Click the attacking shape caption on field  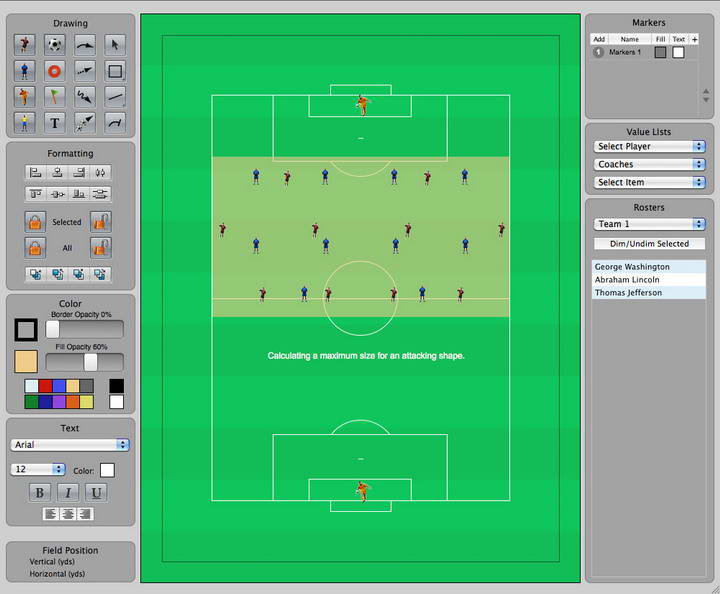[366, 356]
